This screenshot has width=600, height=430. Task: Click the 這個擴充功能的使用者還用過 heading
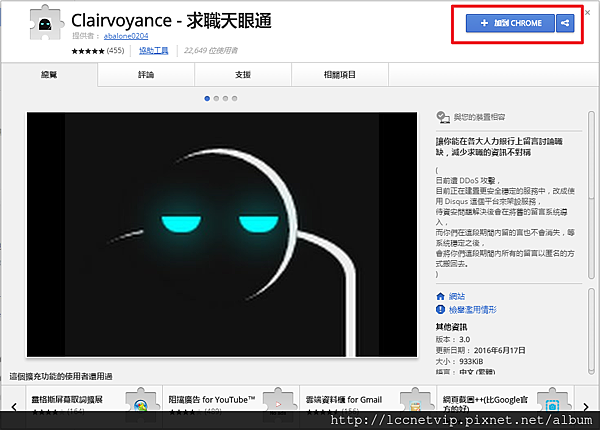click(x=61, y=376)
